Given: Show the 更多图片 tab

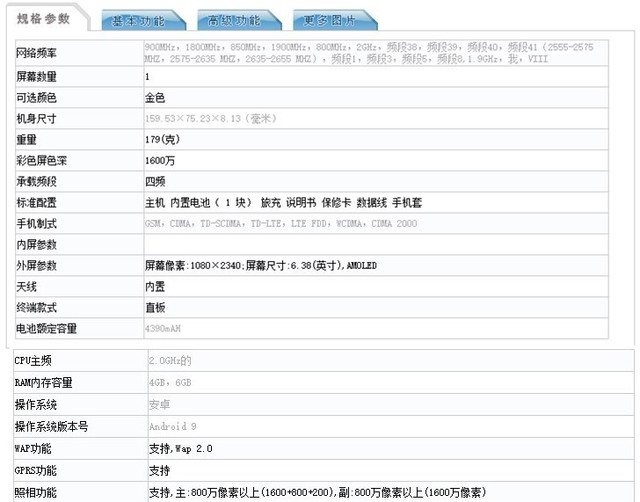Looking at the screenshot, I should [x=334, y=20].
